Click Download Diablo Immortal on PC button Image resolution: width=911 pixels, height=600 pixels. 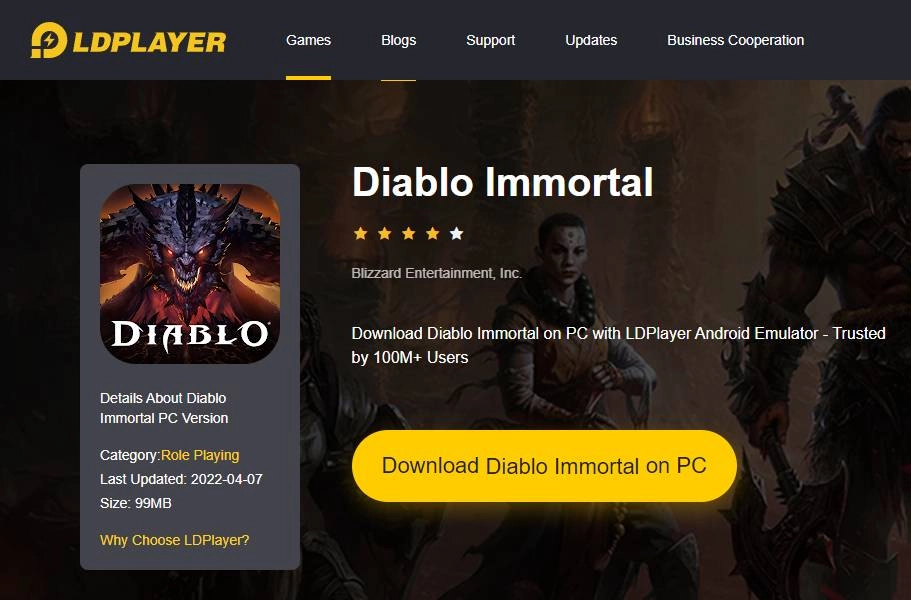pyautogui.click(x=544, y=466)
